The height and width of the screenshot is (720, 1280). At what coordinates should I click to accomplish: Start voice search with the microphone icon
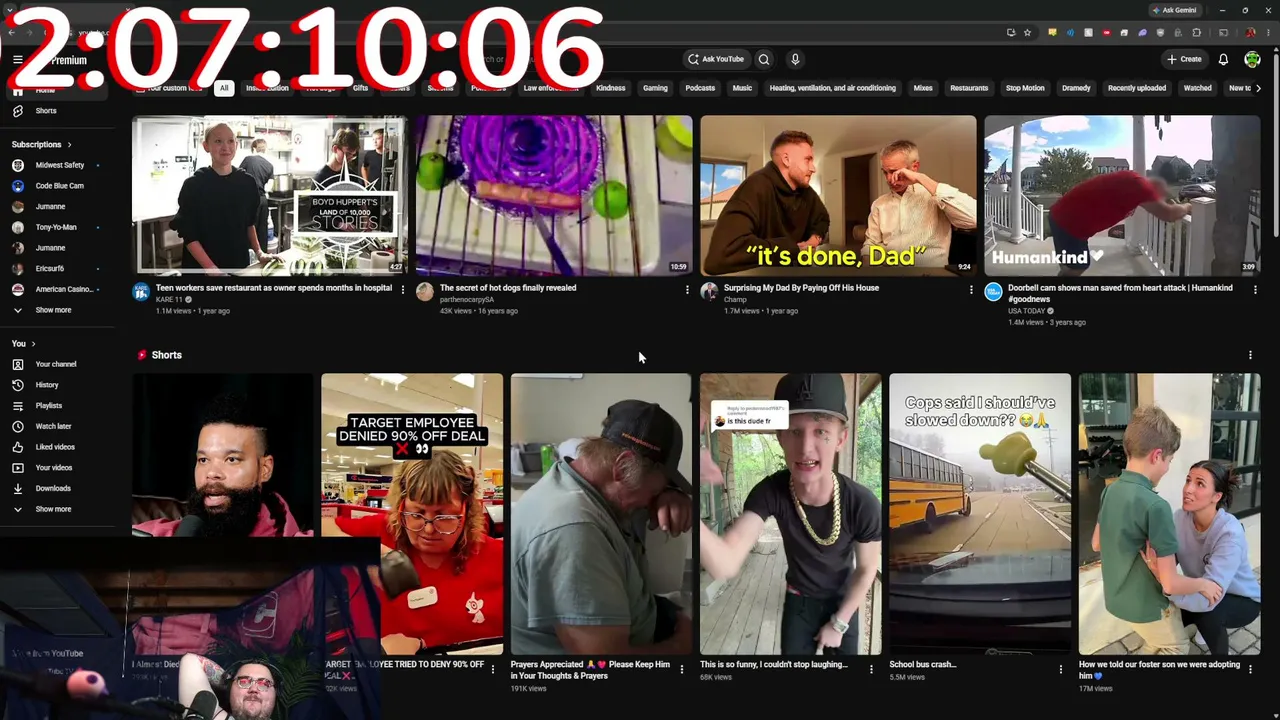(x=795, y=59)
